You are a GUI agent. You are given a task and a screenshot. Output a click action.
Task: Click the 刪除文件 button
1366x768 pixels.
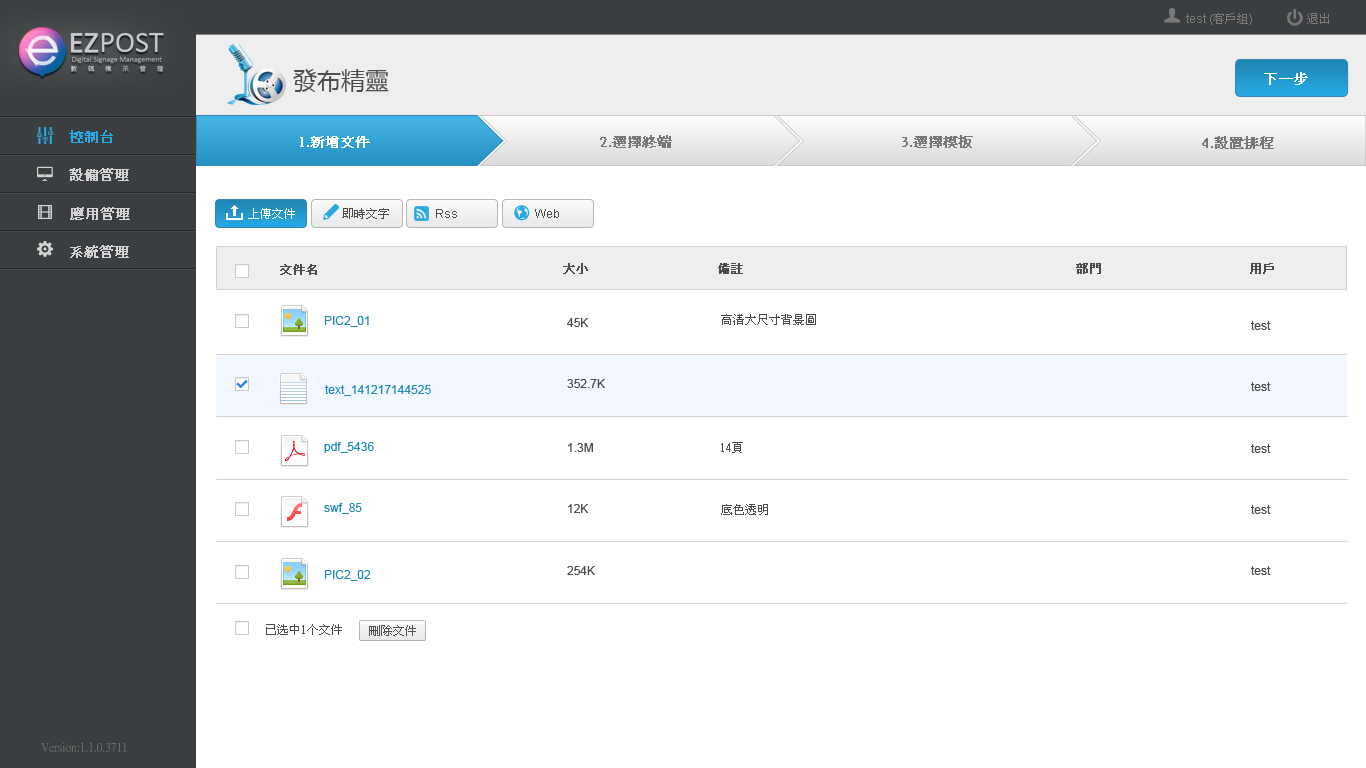pos(392,631)
